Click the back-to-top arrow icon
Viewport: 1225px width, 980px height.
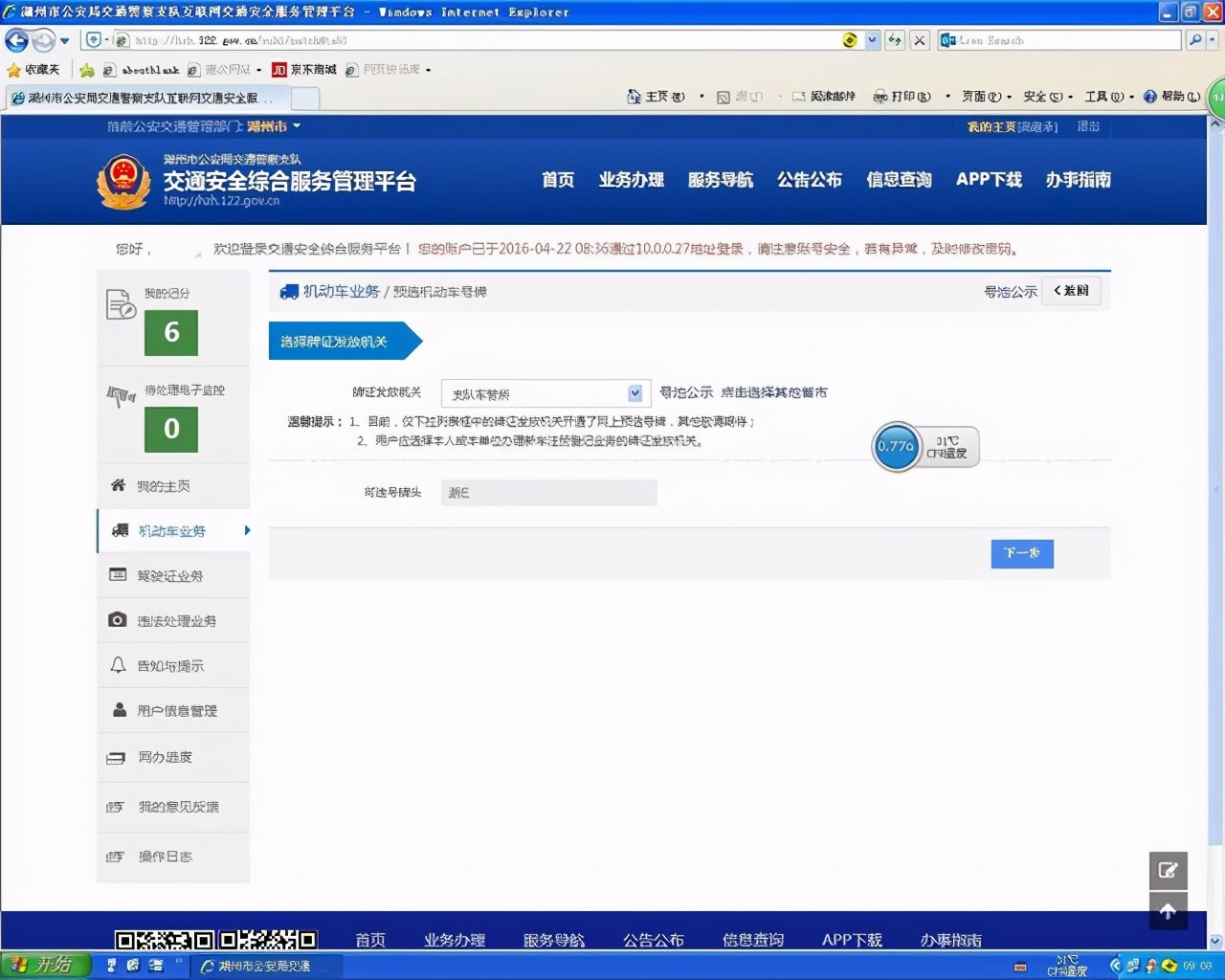click(x=1168, y=911)
